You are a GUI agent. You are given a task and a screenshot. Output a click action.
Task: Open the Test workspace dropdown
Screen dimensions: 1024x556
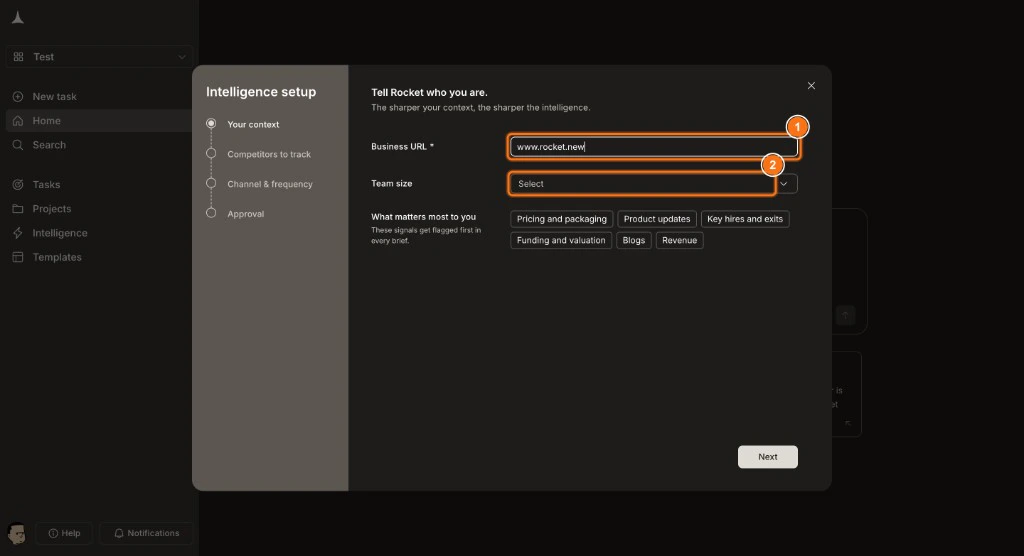99,57
